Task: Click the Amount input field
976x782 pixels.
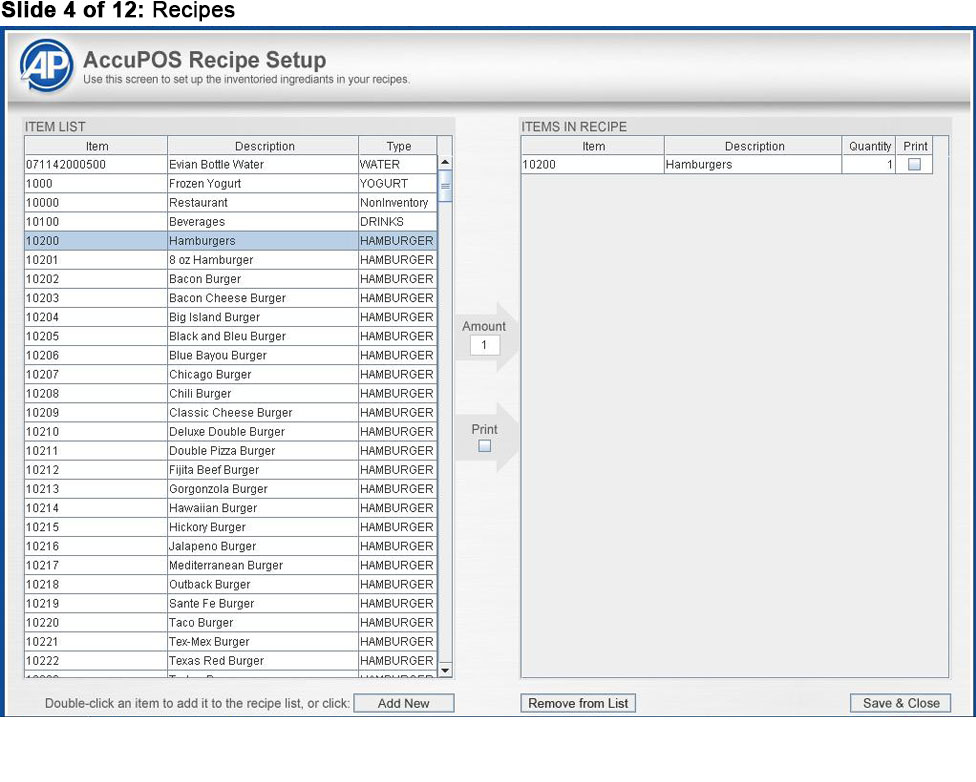Action: tap(484, 345)
